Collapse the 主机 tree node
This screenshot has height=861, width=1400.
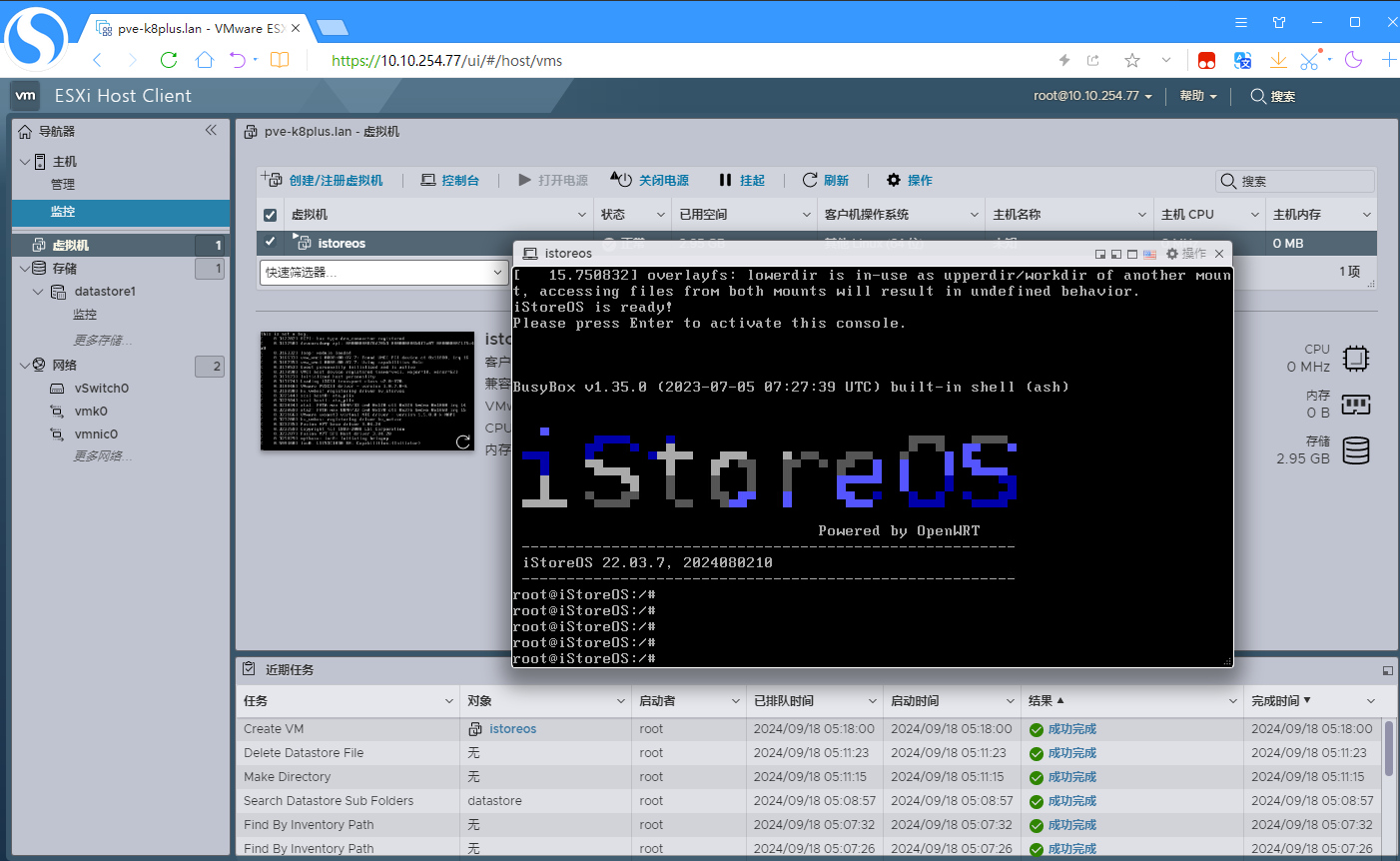(24, 161)
